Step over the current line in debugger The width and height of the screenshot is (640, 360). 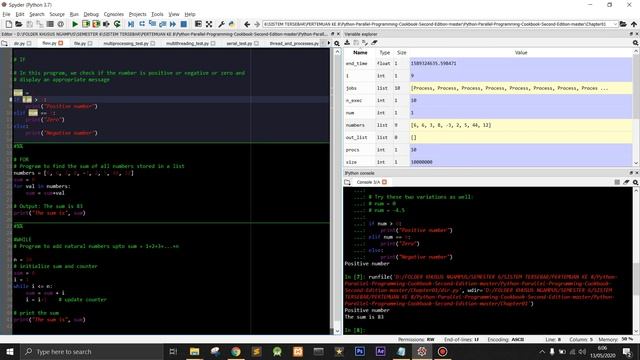coord(142,24)
